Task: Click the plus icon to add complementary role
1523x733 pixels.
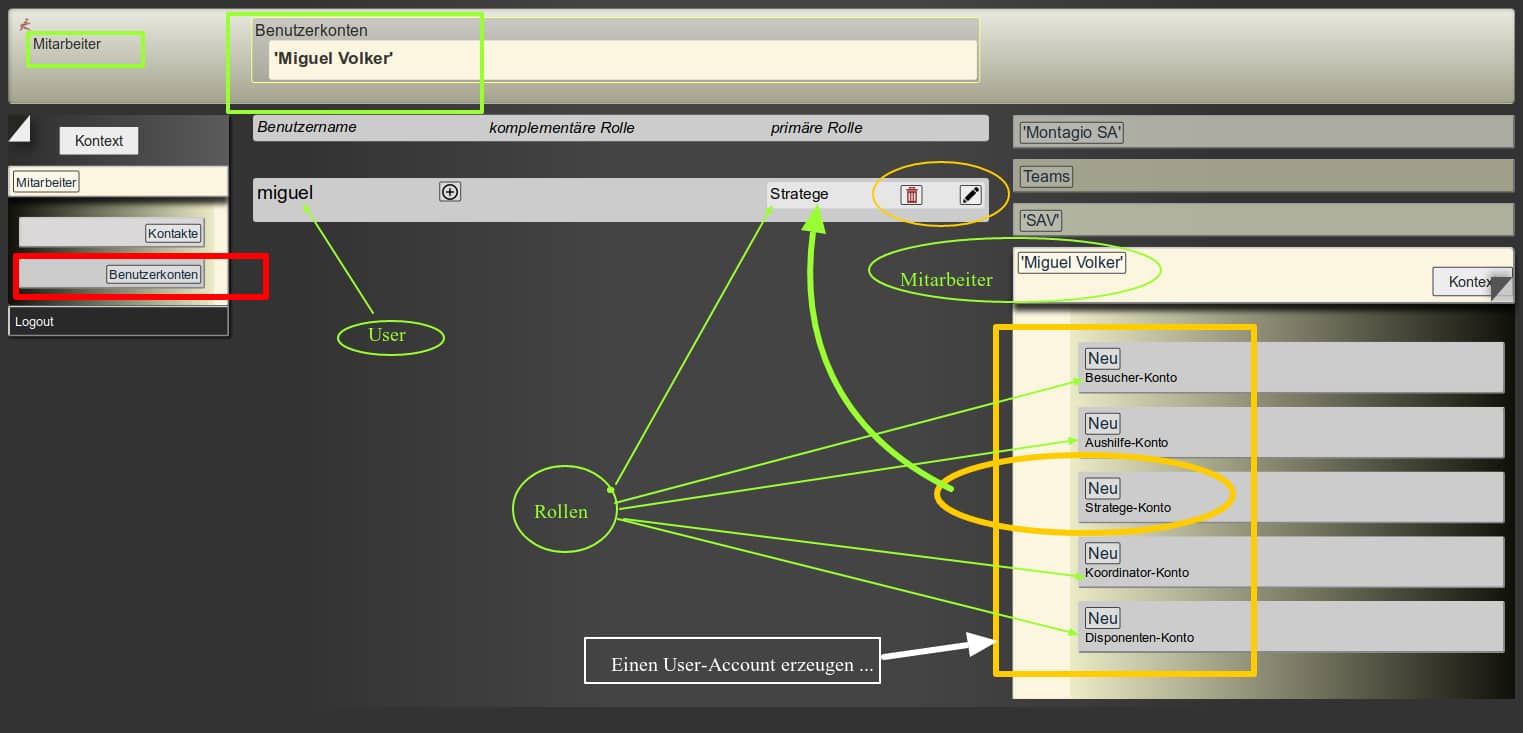Action: pyautogui.click(x=450, y=192)
